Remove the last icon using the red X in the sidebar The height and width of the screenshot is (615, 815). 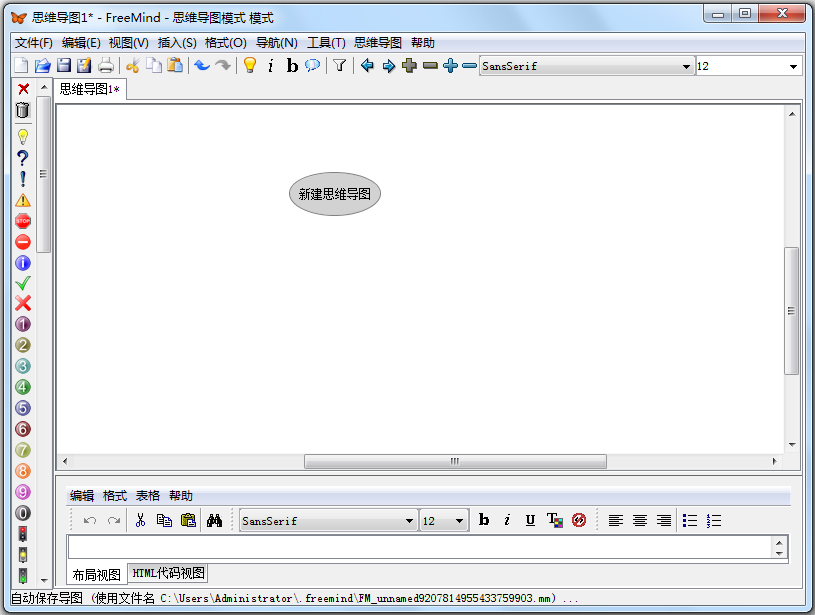point(23,89)
